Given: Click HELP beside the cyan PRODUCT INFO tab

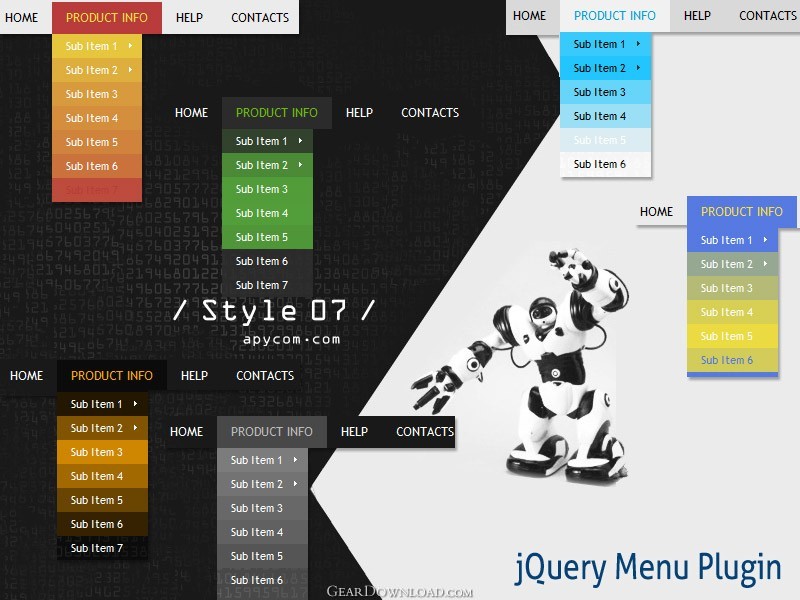Looking at the screenshot, I should [x=697, y=16].
